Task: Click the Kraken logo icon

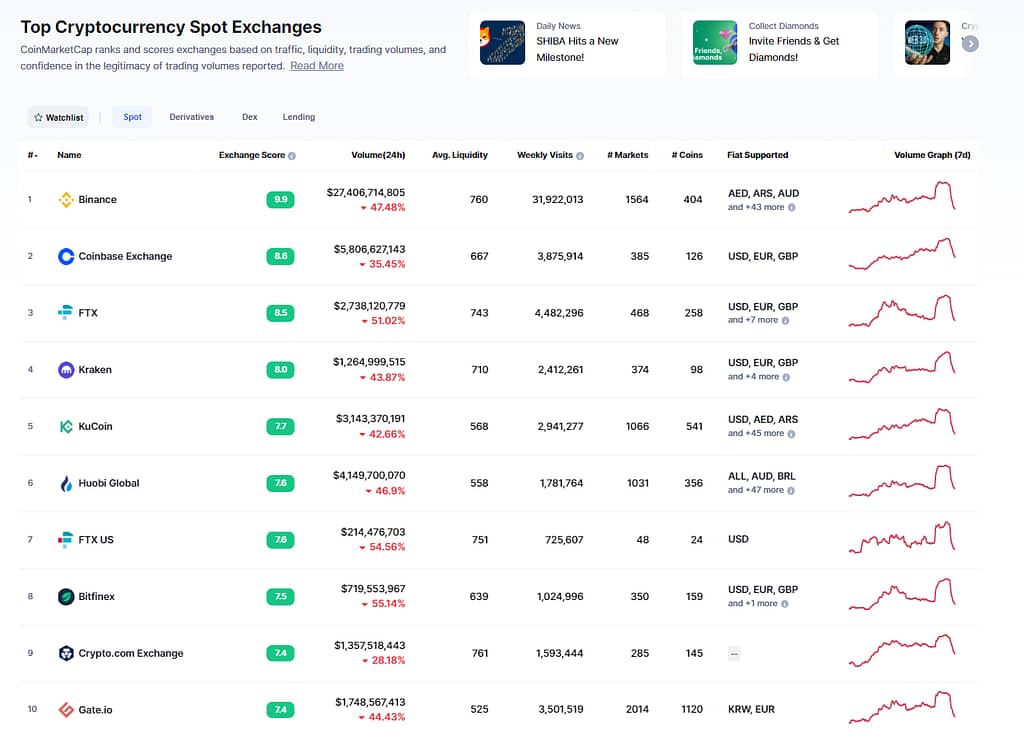Action: pyautogui.click(x=66, y=370)
